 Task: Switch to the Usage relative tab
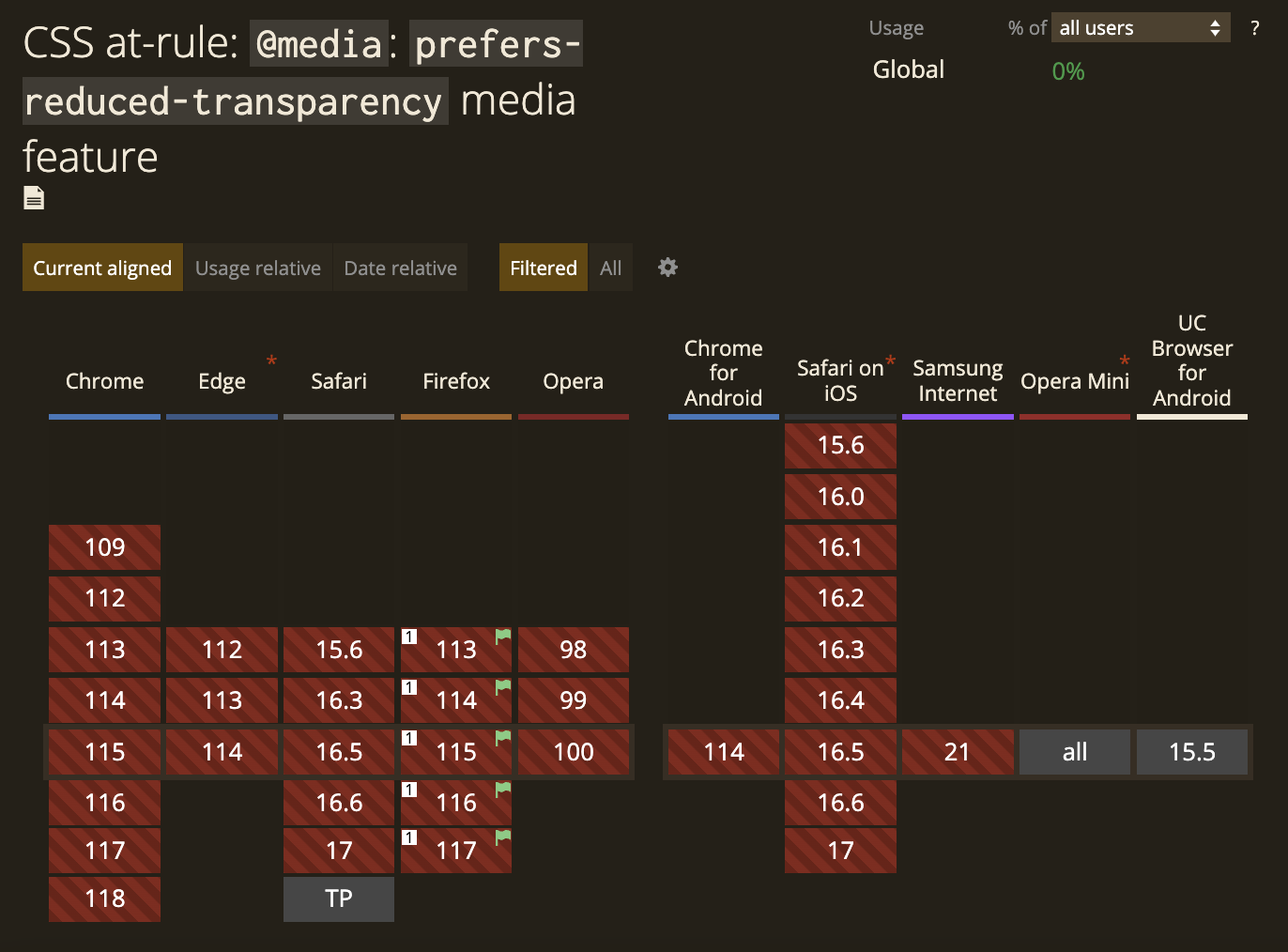pyautogui.click(x=257, y=268)
